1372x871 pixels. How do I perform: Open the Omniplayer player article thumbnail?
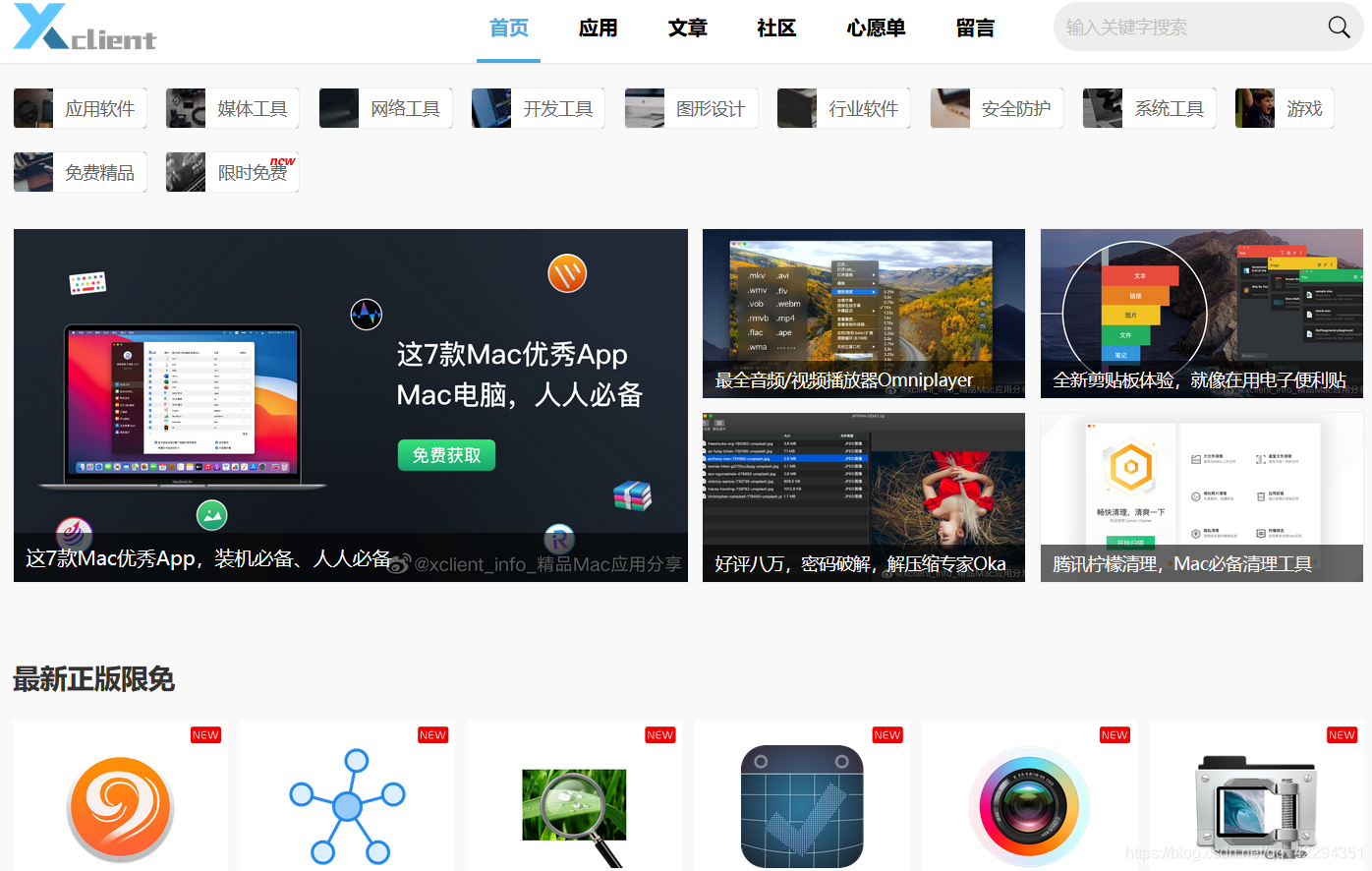pos(864,314)
